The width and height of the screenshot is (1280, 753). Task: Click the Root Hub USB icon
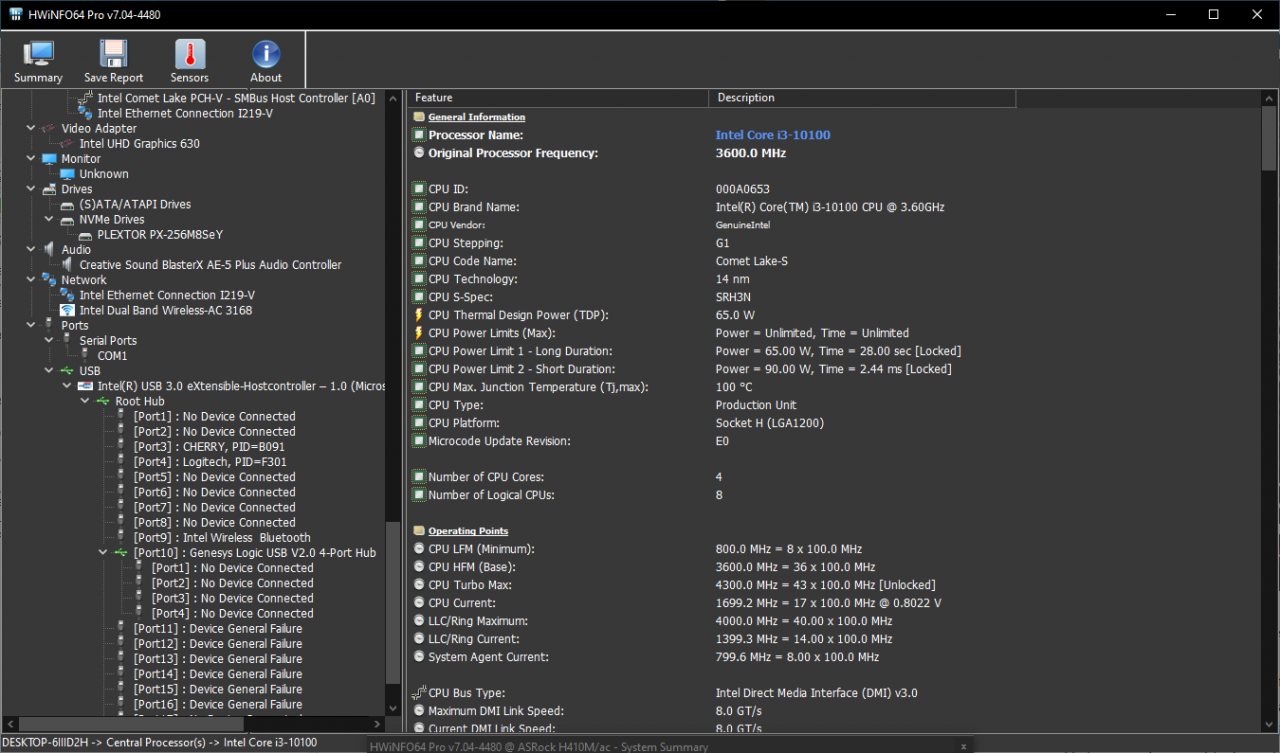pos(104,401)
